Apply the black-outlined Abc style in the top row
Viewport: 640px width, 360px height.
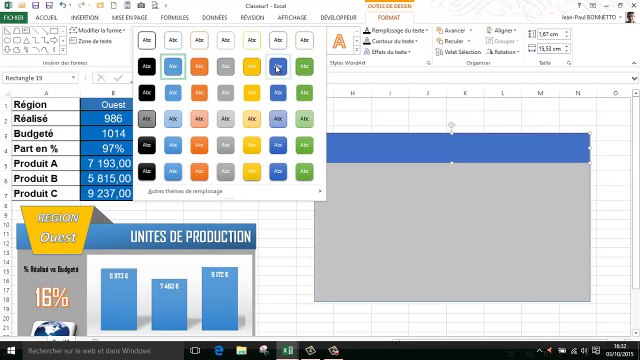[x=147, y=40]
